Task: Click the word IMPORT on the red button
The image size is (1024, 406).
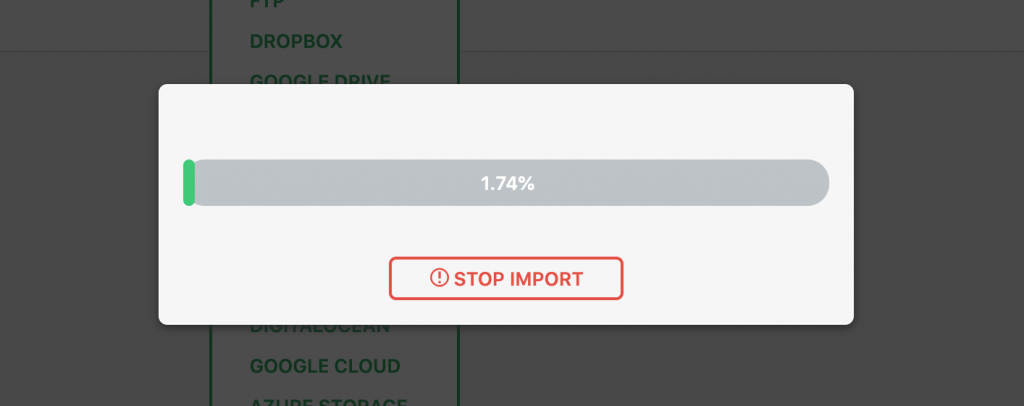Action: 546,279
